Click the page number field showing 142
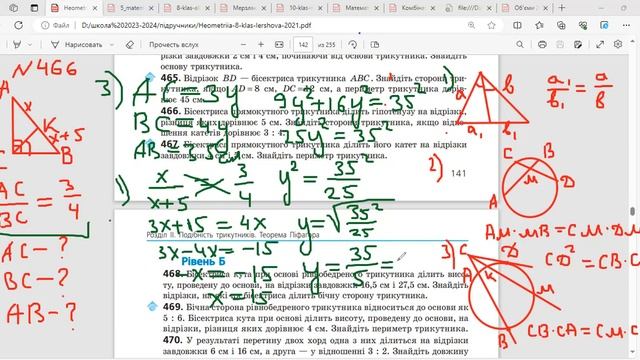 pos(303,44)
